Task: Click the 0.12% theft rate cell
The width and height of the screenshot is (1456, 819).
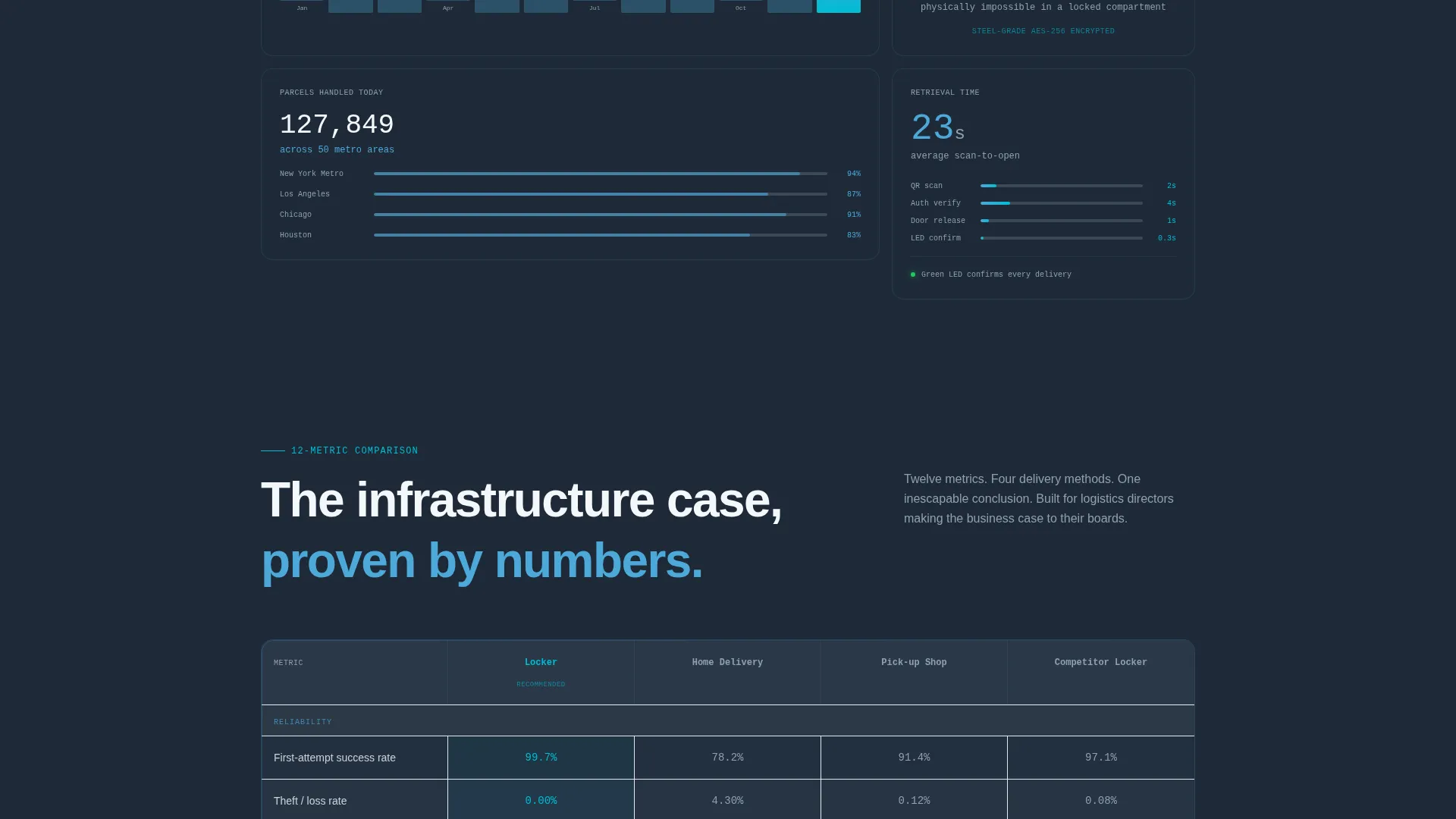Action: coord(914,799)
